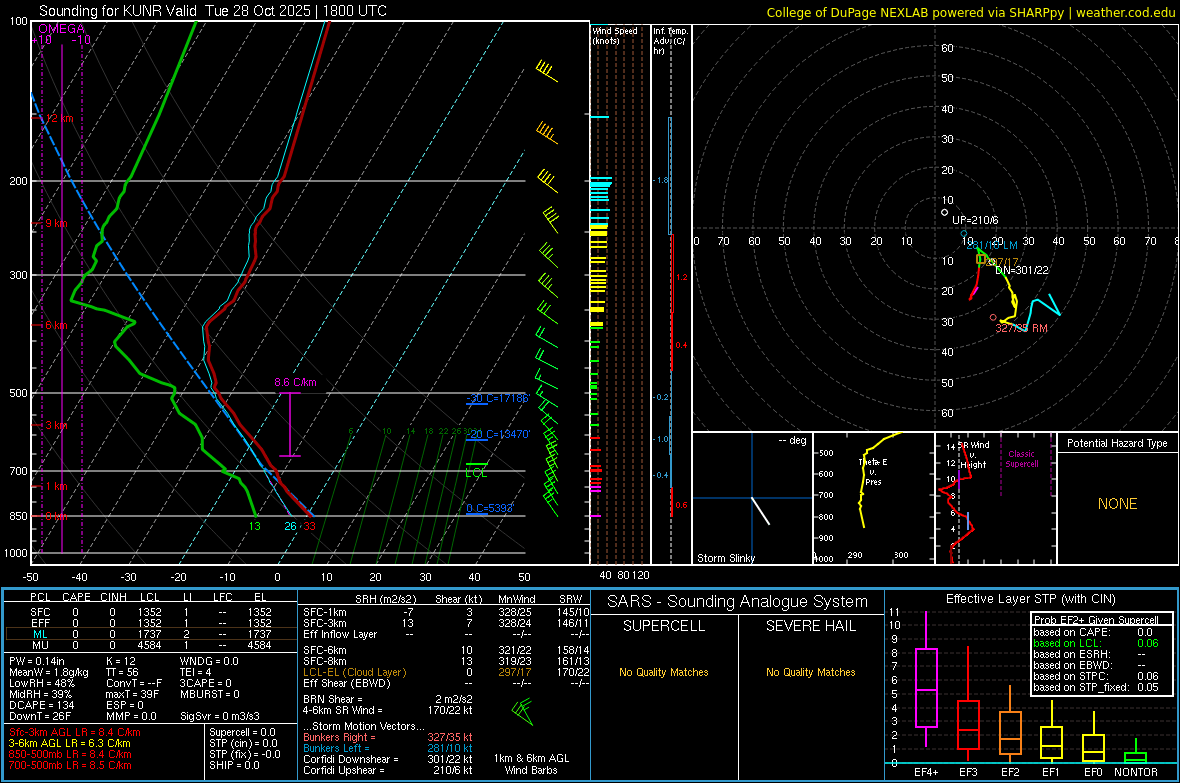Click Corfidi Downshear = 301/22 kt
Image resolution: width=1180 pixels, height=783 pixels.
tap(388, 759)
